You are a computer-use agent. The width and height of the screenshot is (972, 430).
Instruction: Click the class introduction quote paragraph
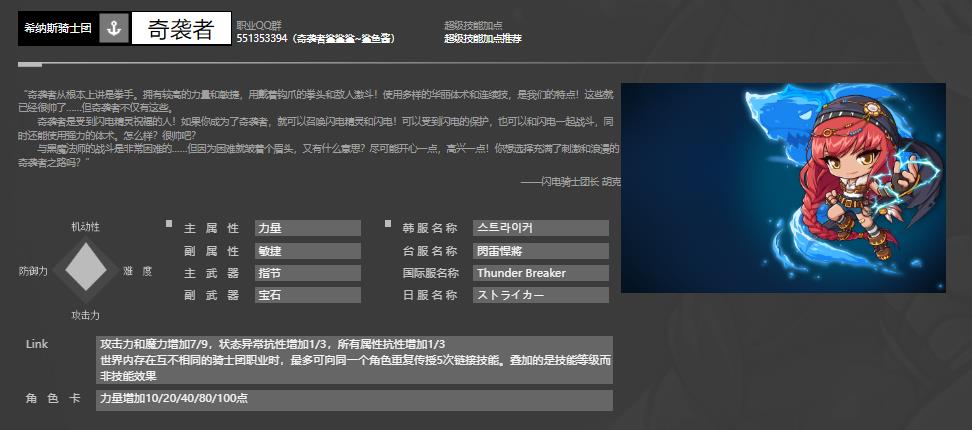tap(319, 129)
